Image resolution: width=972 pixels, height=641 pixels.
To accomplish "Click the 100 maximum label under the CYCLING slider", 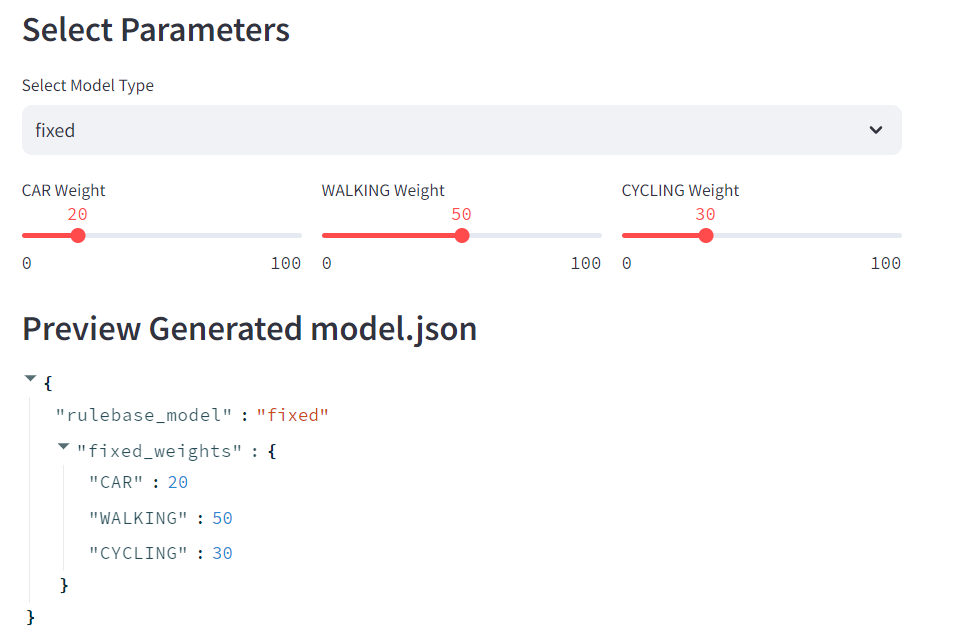I will point(885,264).
